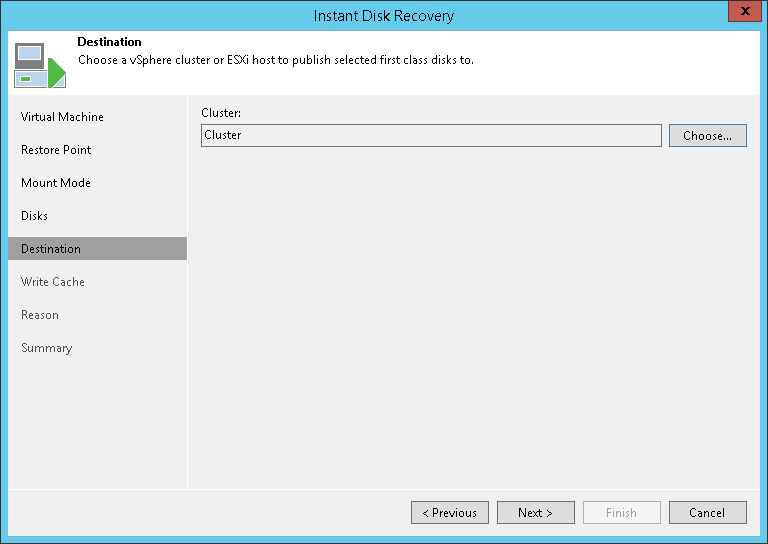Go back with the Previous button
Screen dimensions: 768x544
click(450, 513)
